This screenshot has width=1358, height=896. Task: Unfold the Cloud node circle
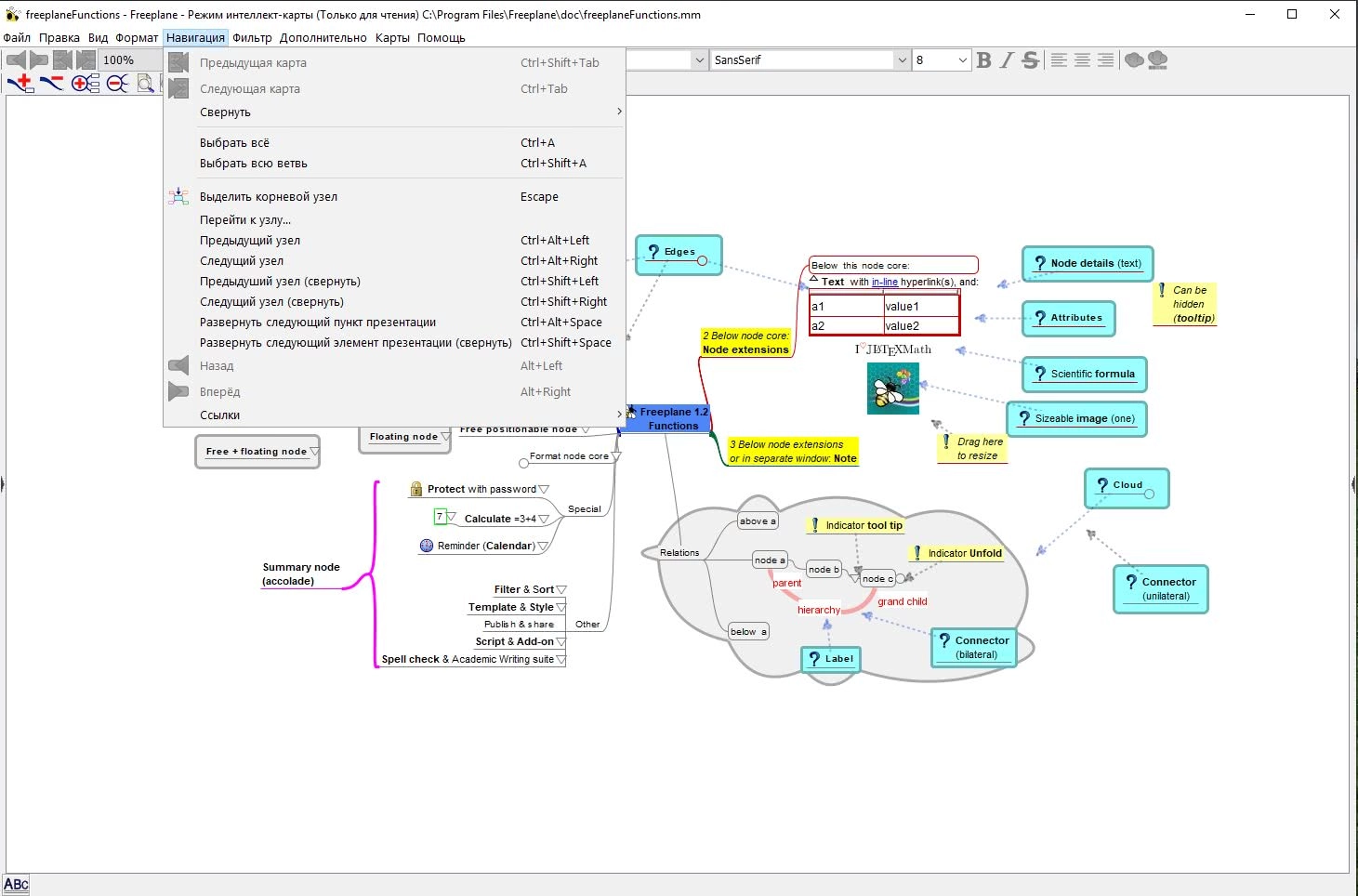pos(1150,494)
